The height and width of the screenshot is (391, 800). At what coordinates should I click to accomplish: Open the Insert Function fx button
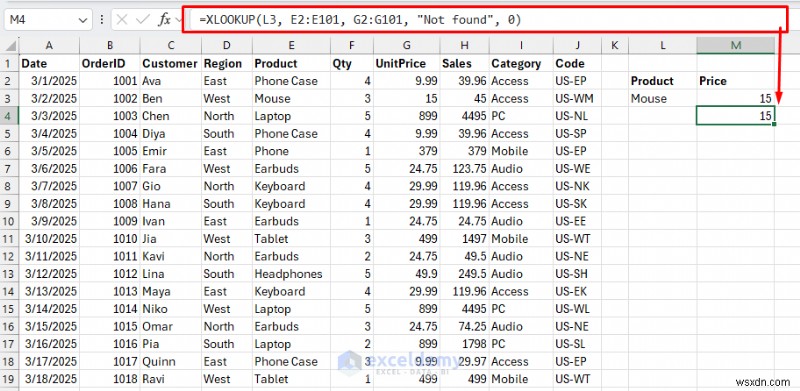(x=164, y=20)
